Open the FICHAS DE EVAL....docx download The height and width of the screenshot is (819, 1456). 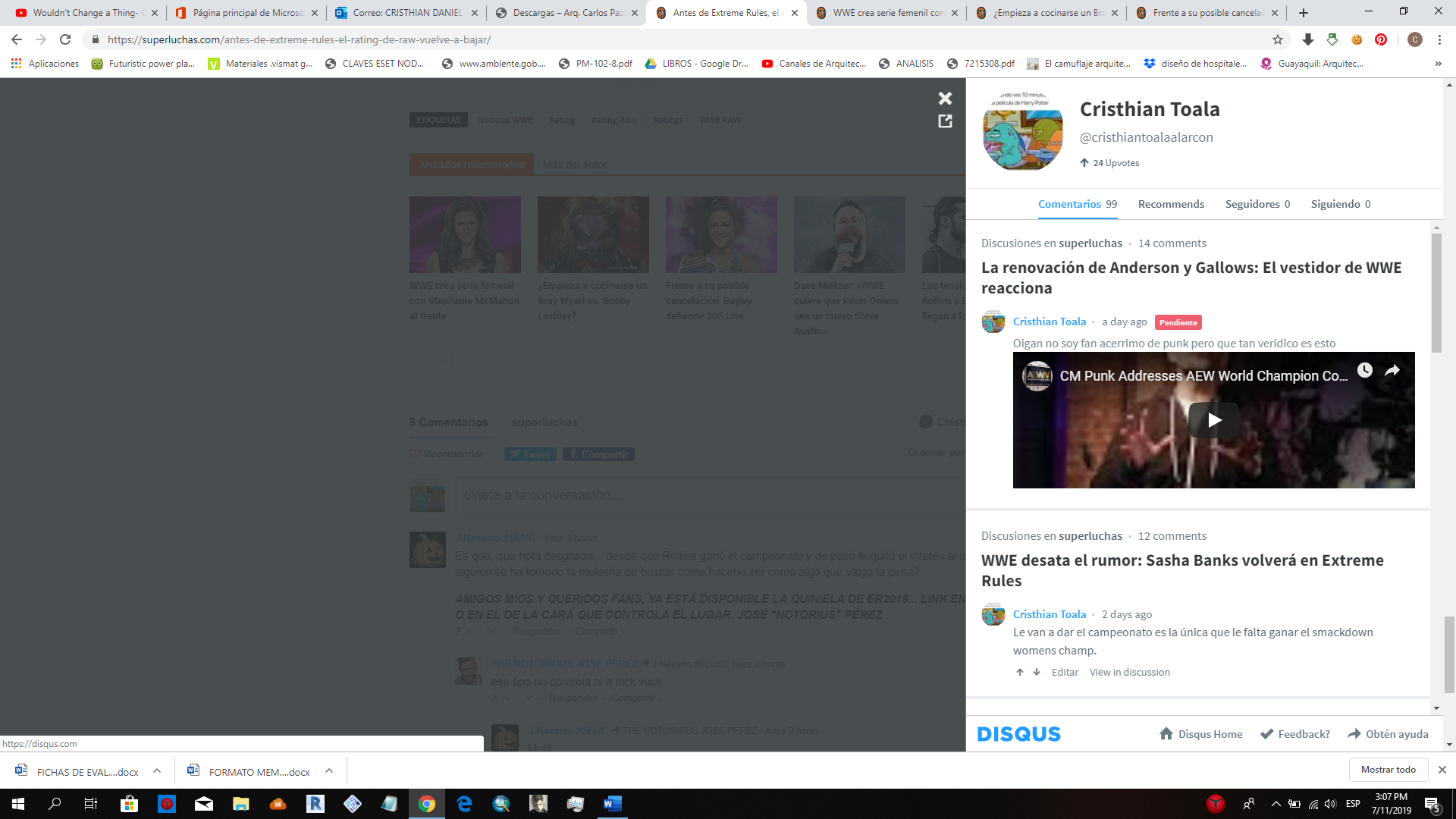point(78,772)
